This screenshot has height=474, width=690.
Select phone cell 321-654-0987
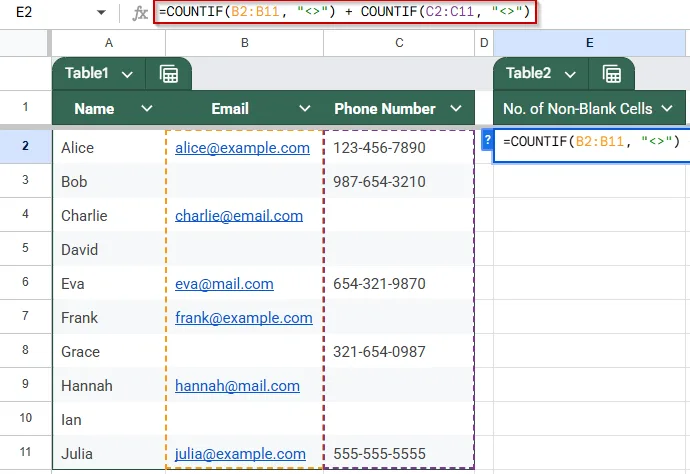[399, 351]
